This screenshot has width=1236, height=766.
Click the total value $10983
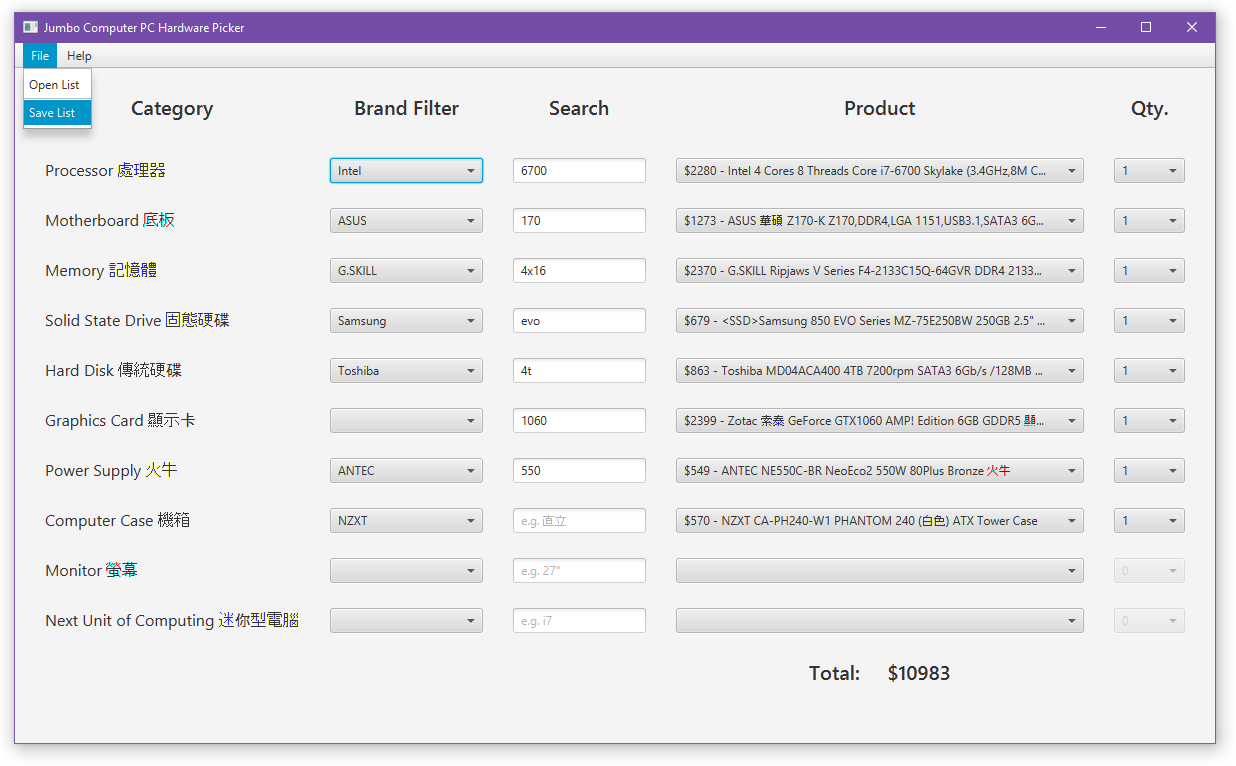918,673
